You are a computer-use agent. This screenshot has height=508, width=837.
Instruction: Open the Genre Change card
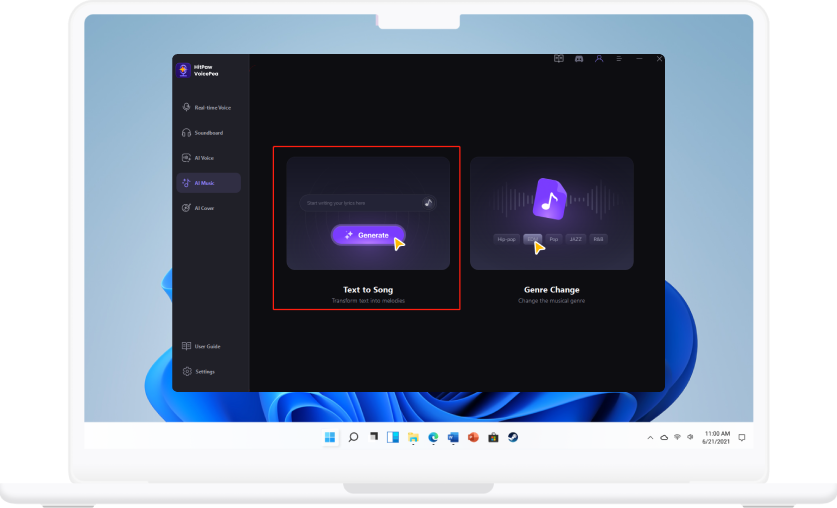coord(551,213)
